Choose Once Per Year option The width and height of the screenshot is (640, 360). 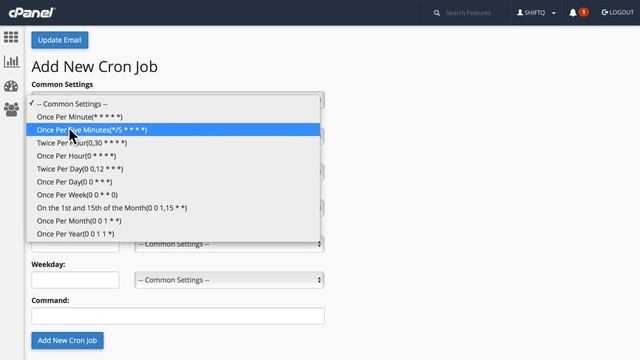pyautogui.click(x=173, y=234)
